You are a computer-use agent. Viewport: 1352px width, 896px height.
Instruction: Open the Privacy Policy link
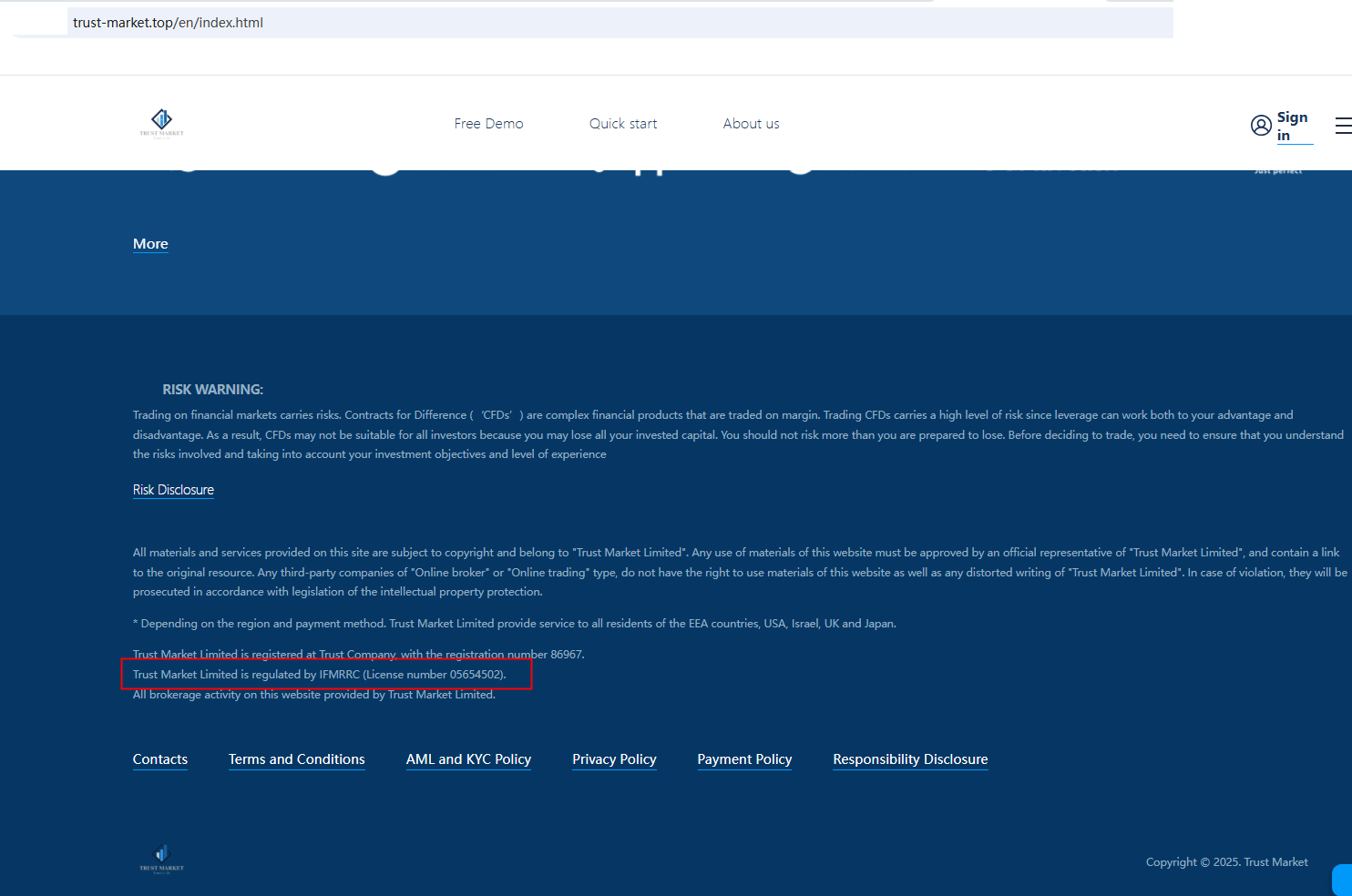tap(614, 759)
